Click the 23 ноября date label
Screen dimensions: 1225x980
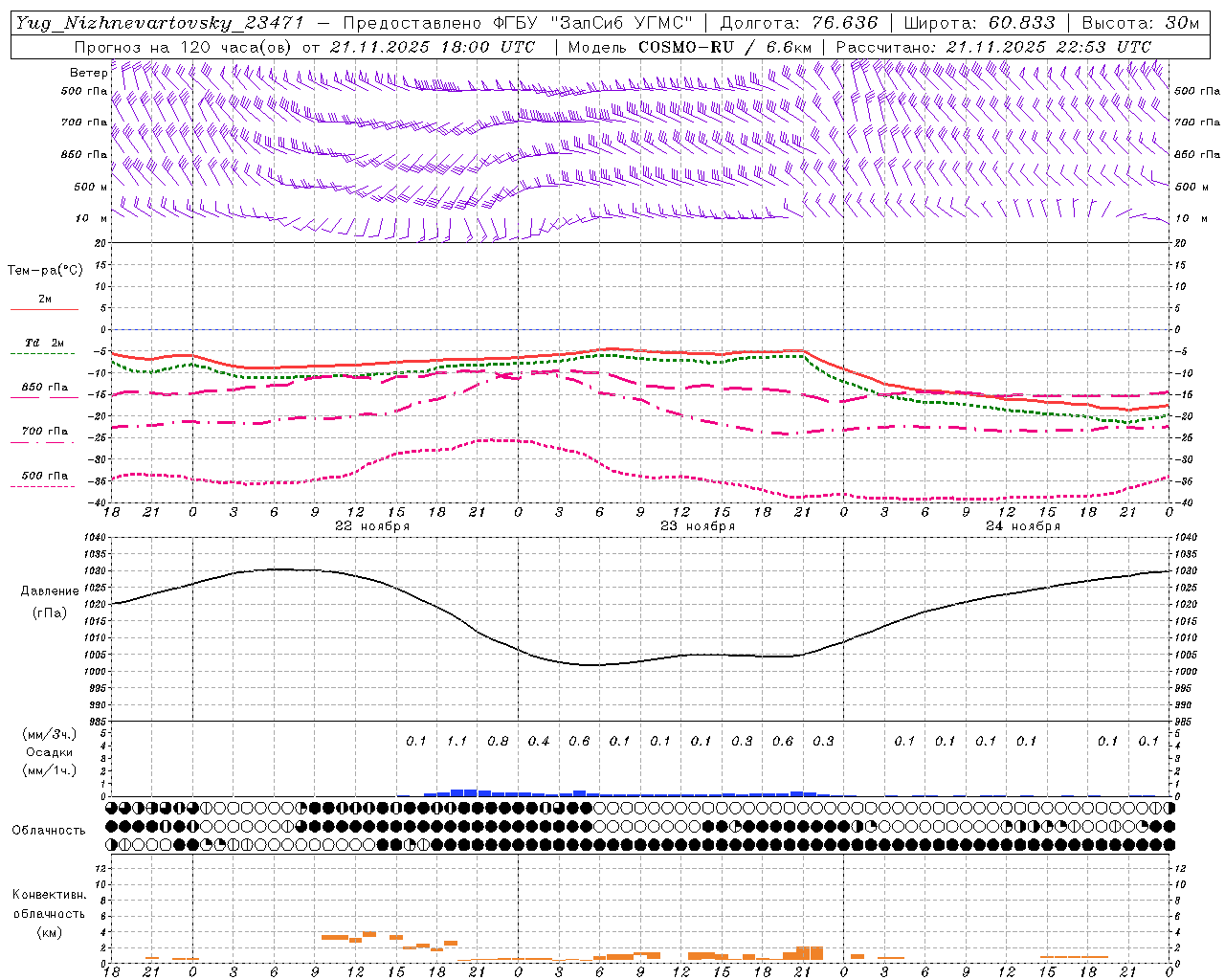click(698, 526)
